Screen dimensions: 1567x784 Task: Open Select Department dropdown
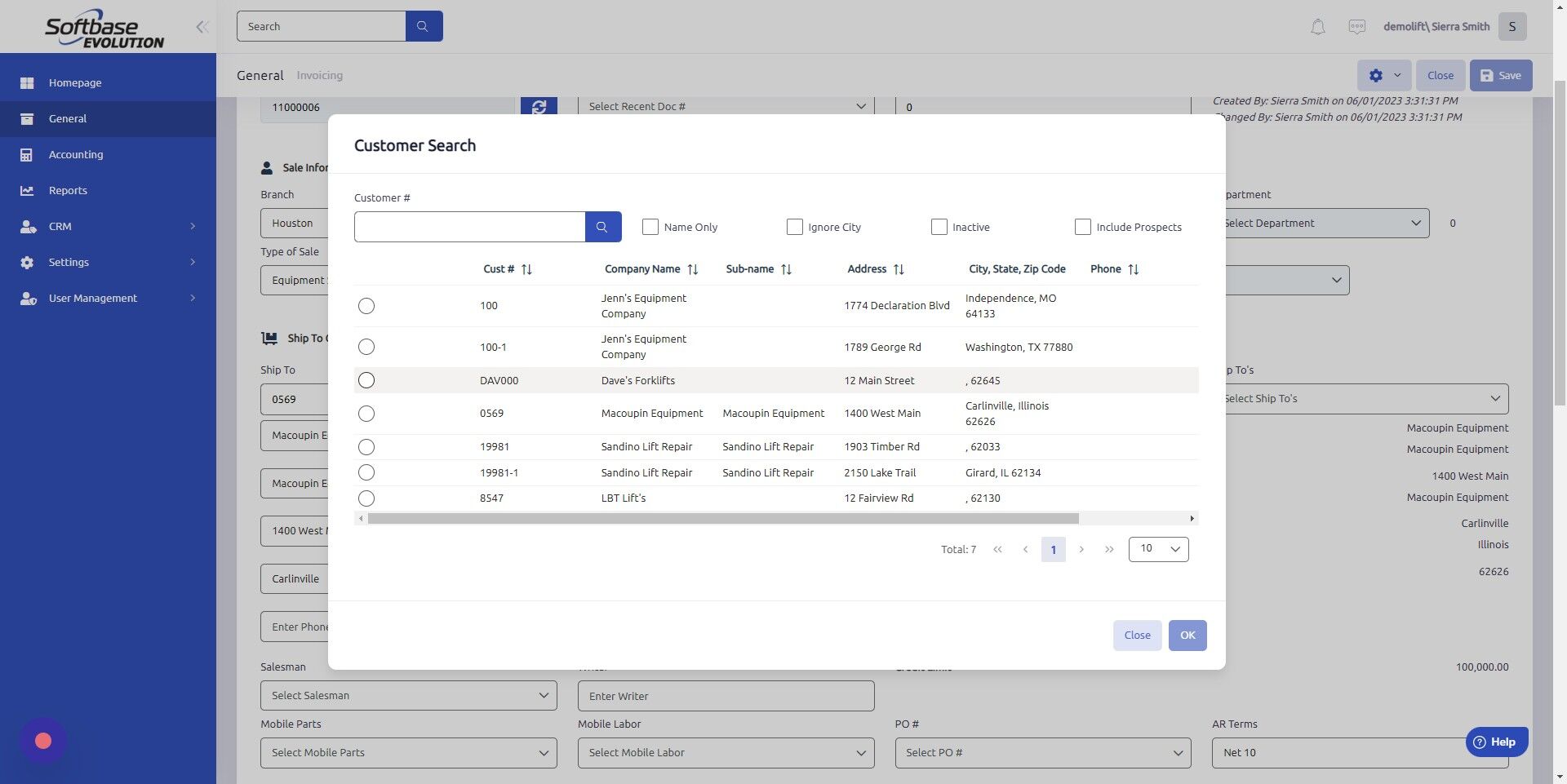[1326, 223]
